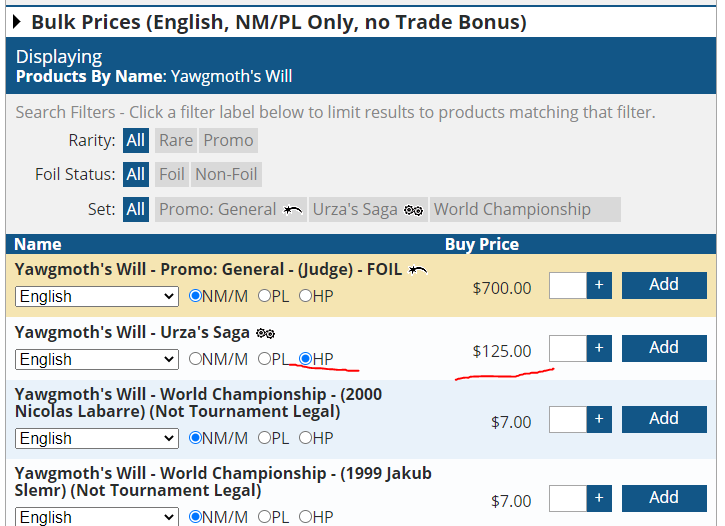Select HP condition for 2000 Nicolas Labarre
This screenshot has height=526, width=725.
pos(306,438)
